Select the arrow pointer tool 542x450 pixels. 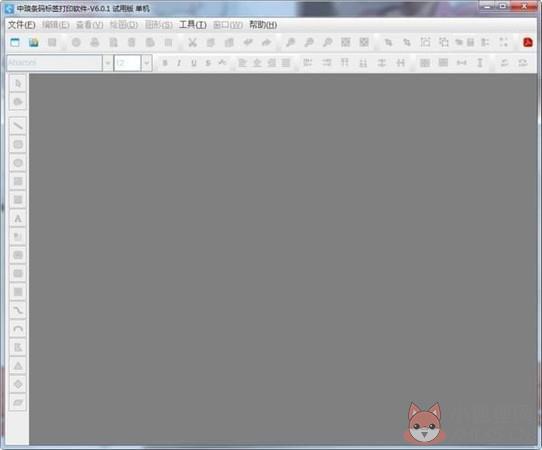(18, 83)
